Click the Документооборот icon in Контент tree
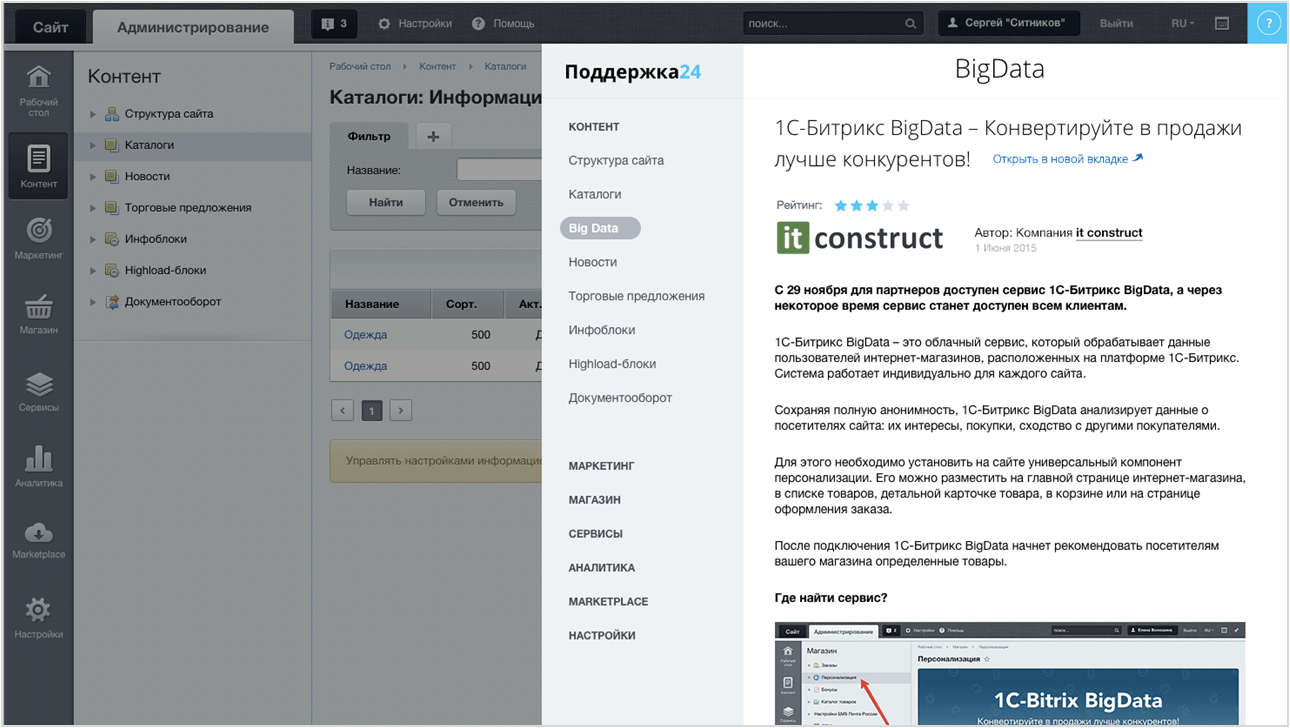 tap(112, 301)
